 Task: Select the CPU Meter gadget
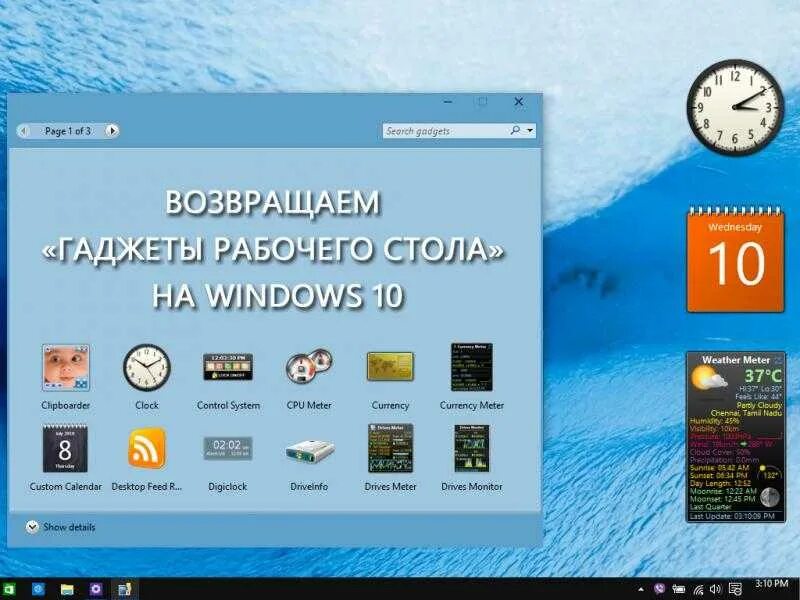pyautogui.click(x=309, y=366)
